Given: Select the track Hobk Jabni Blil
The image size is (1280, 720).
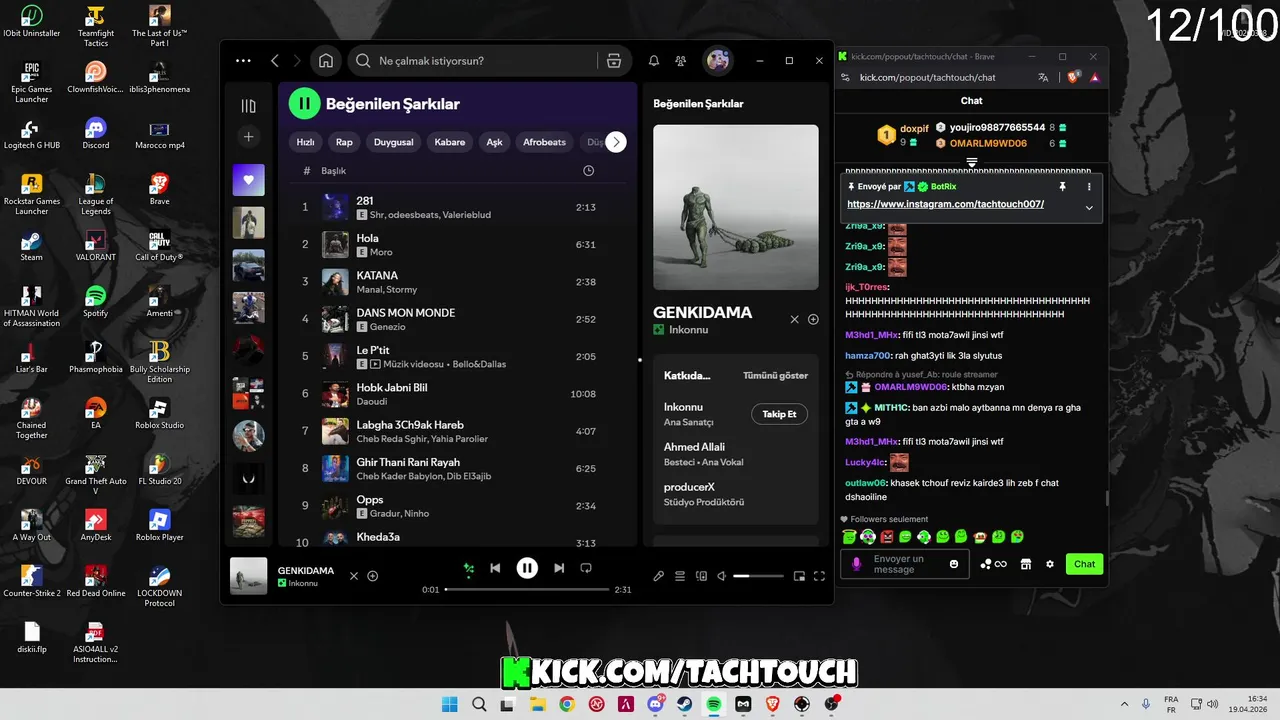Looking at the screenshot, I should click(457, 394).
